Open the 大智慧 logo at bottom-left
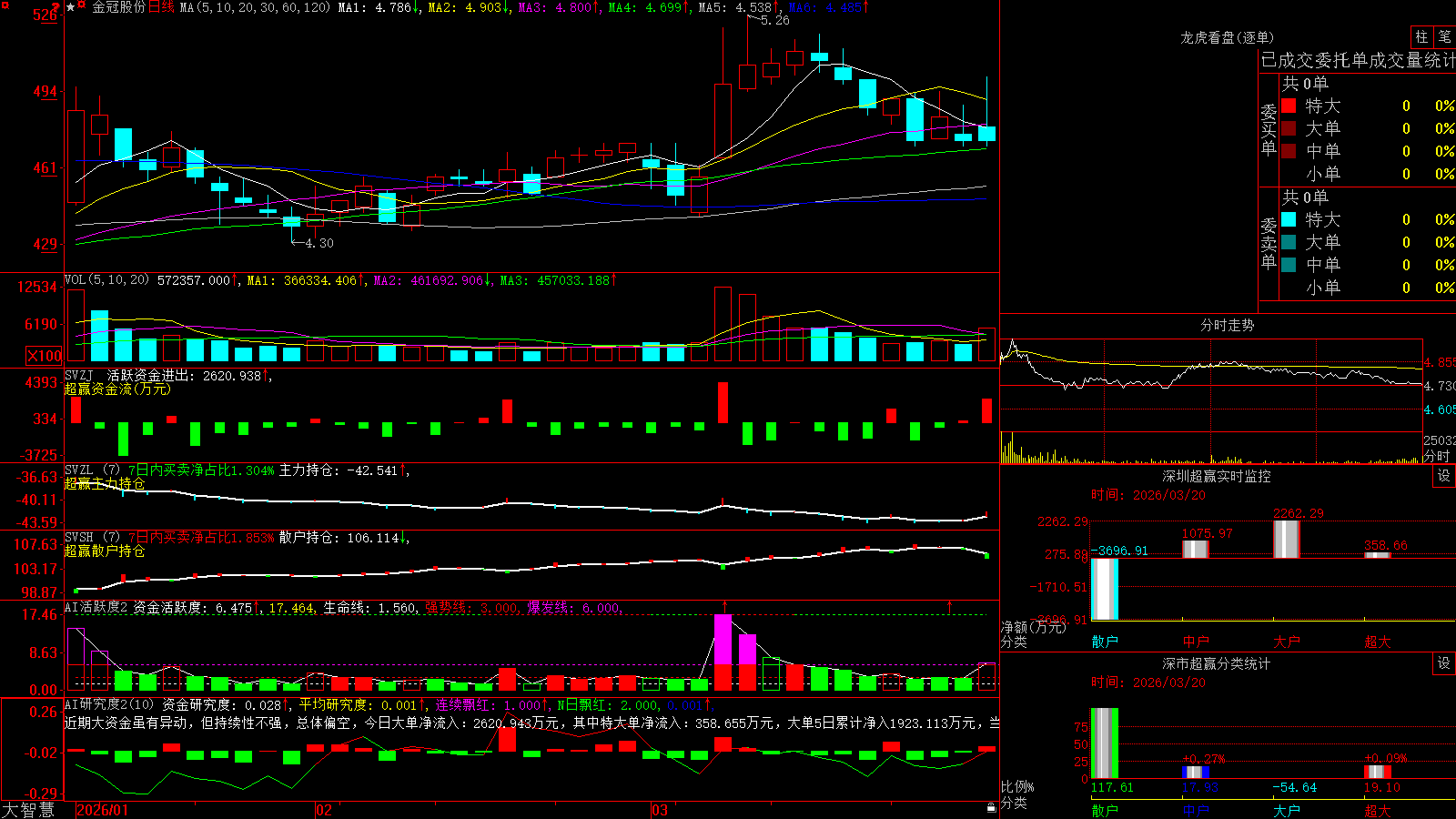The image size is (1456, 819). pyautogui.click(x=27, y=810)
